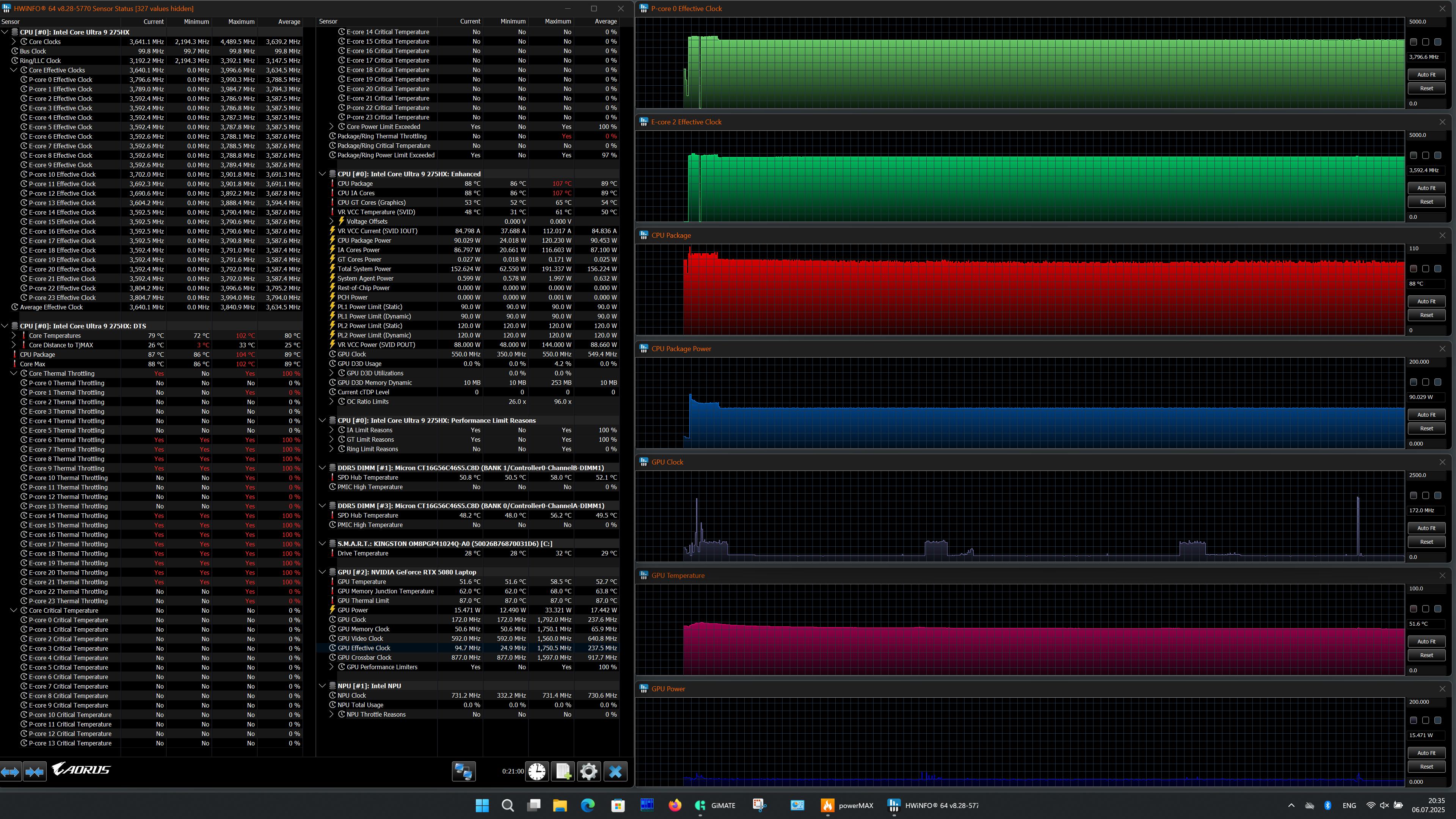Click the expand-columns double arrow icon

point(11,772)
